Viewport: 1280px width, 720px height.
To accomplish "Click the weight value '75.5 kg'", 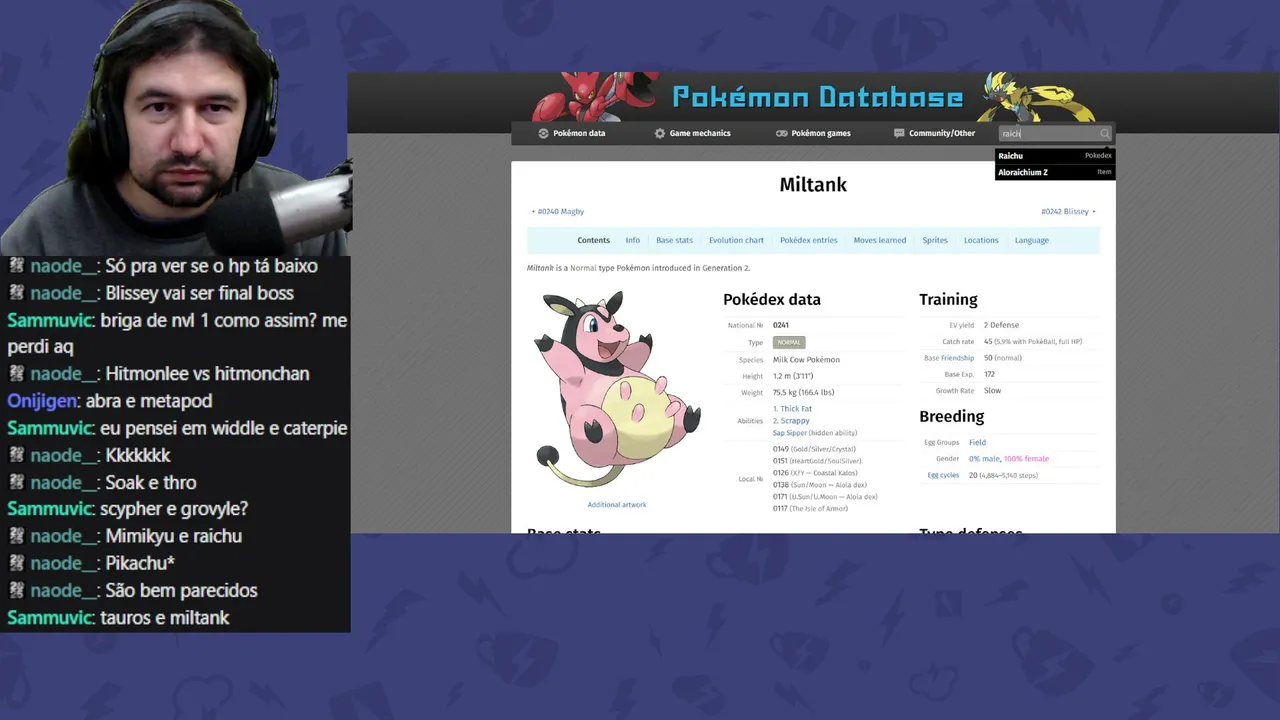I will click(785, 393).
